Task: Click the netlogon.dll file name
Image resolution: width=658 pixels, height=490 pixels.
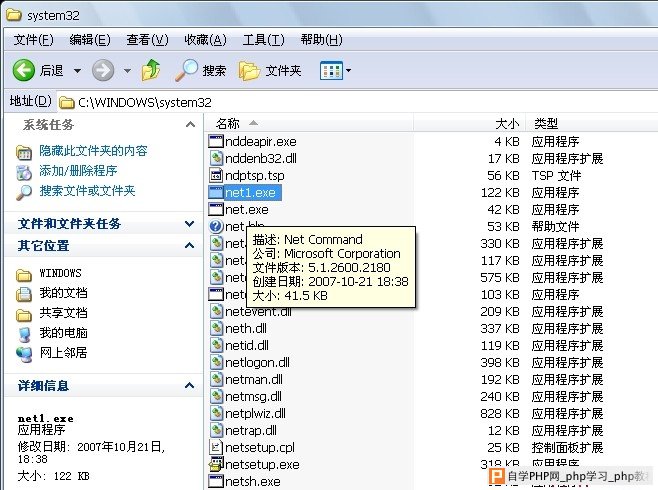Action: click(257, 362)
